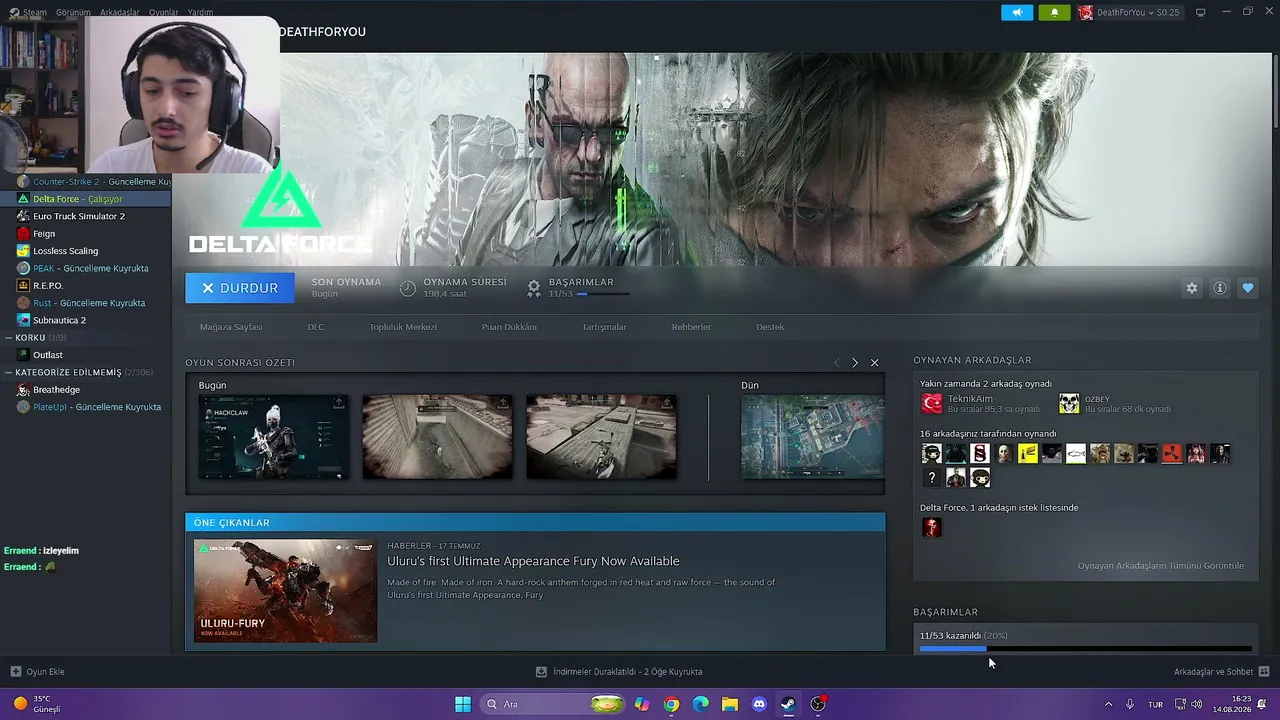Image resolution: width=1280 pixels, height=720 pixels.
Task: Click the Outlast game icon
Action: pyautogui.click(x=23, y=355)
